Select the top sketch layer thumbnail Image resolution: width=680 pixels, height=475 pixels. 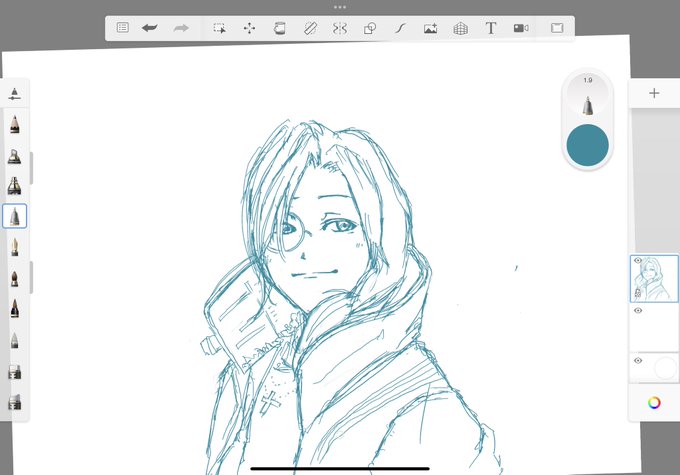point(654,278)
